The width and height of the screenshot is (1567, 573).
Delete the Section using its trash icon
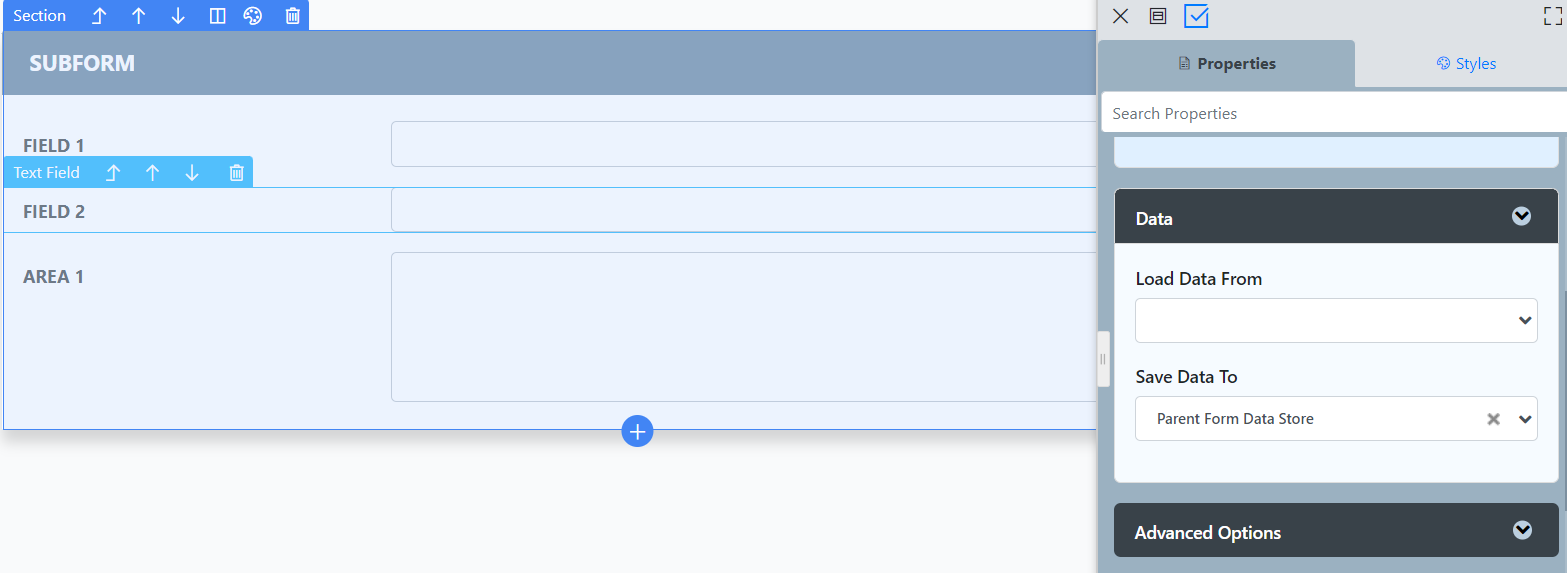pyautogui.click(x=292, y=16)
